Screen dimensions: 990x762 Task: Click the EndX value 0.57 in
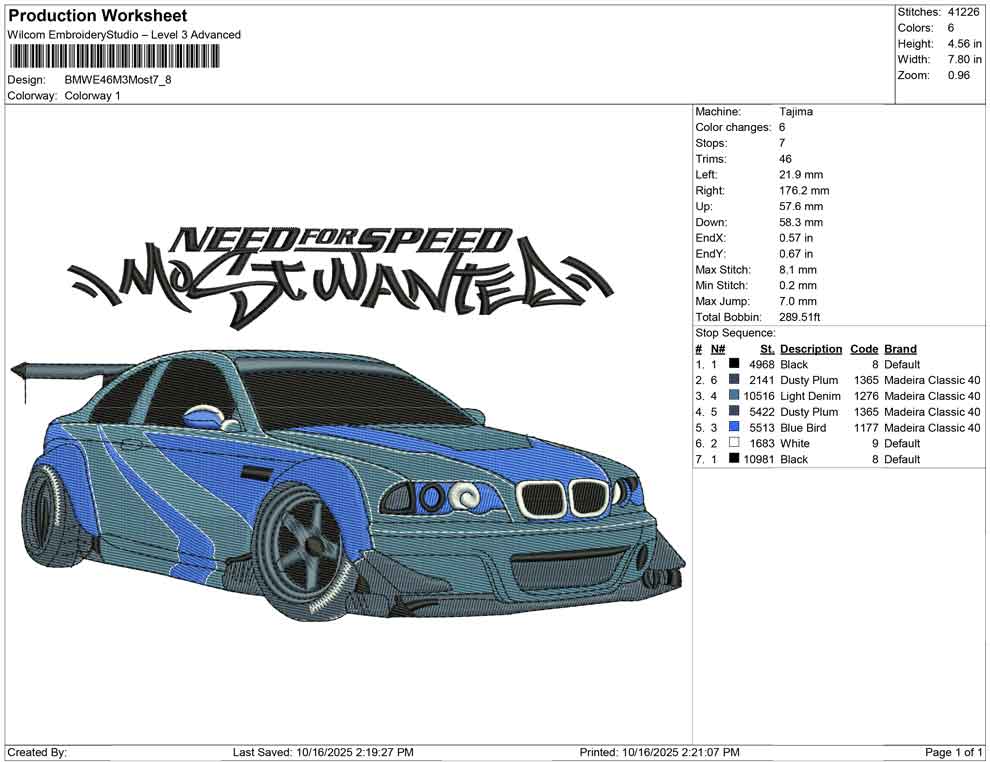(x=796, y=238)
